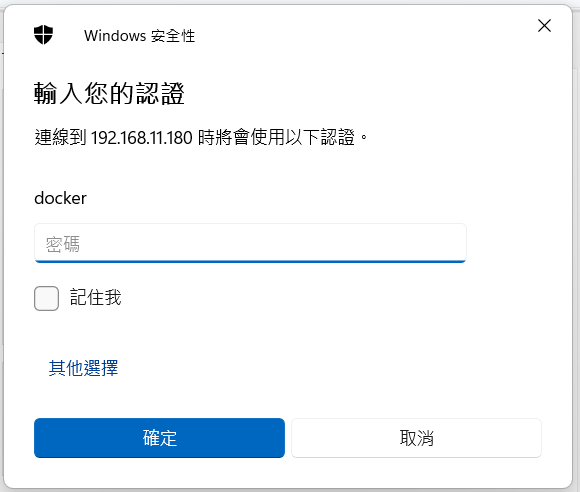This screenshot has height=492, width=580.
Task: Click the empty title bar area beside Windows 安全性
Action: pos(362,35)
